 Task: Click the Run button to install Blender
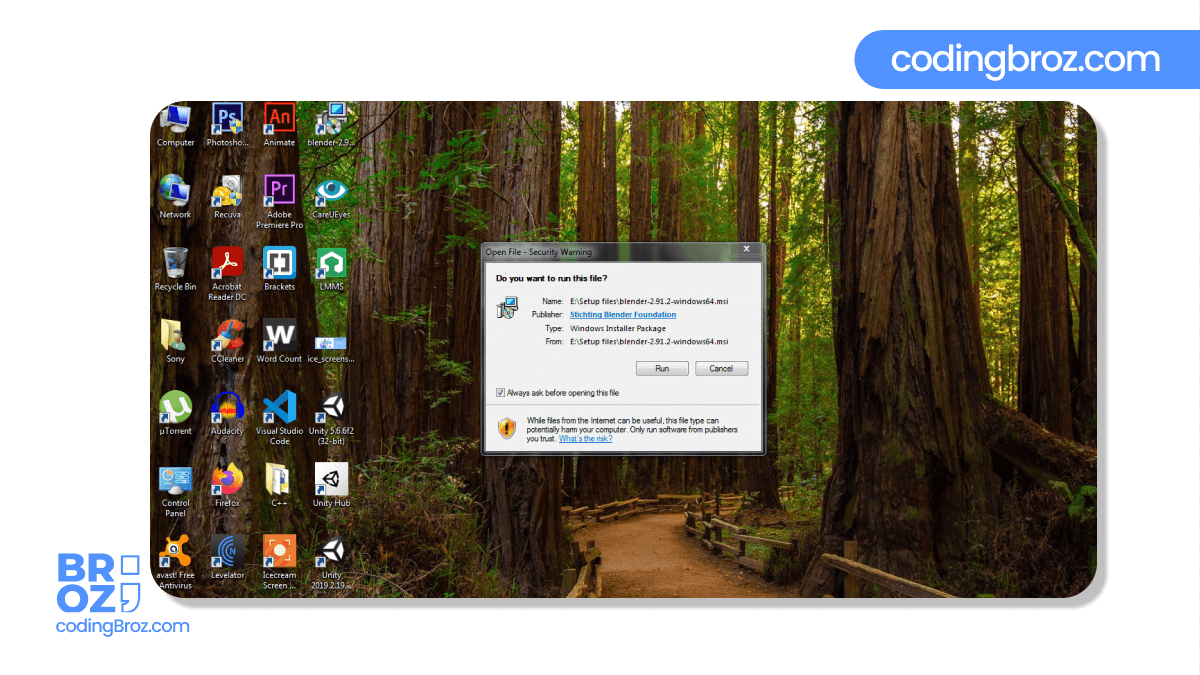(x=662, y=368)
